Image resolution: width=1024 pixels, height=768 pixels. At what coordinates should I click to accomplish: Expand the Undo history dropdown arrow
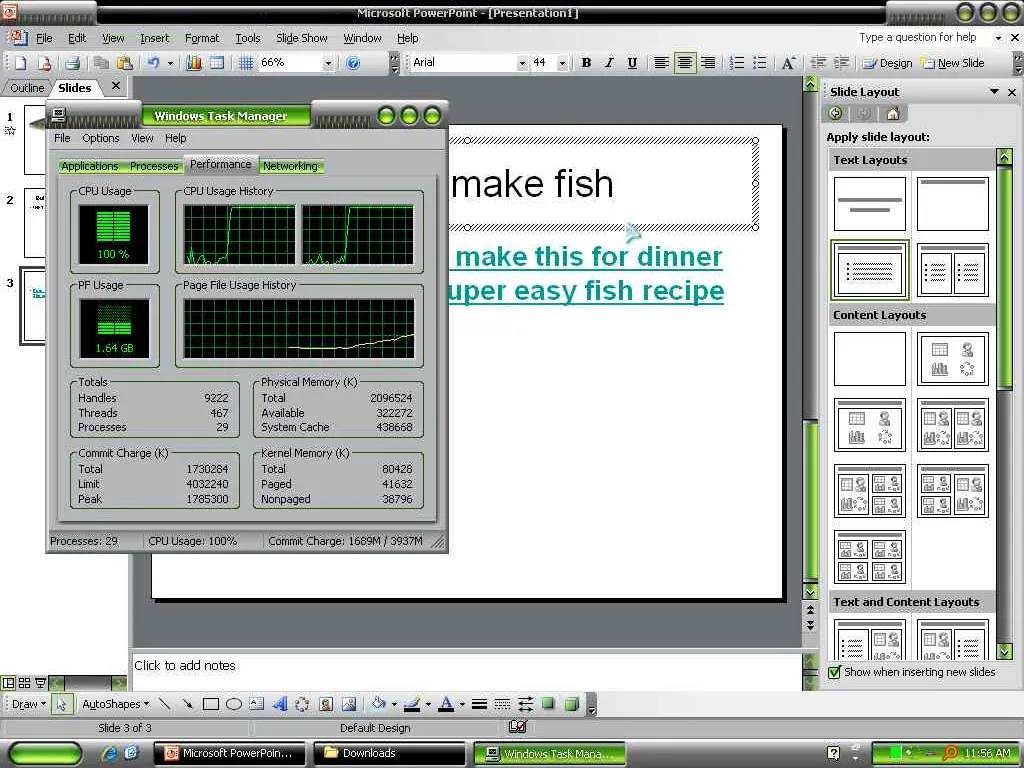(170, 63)
